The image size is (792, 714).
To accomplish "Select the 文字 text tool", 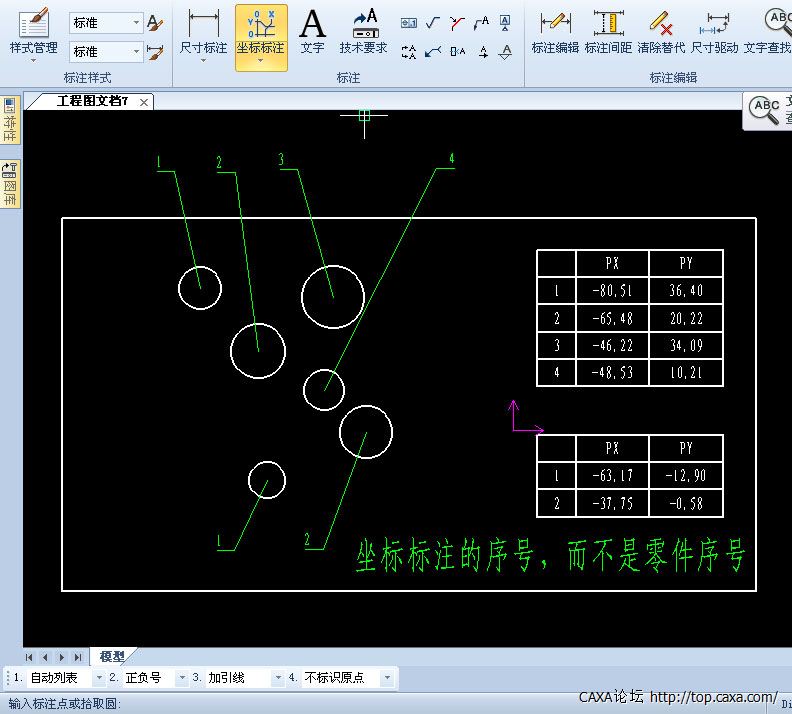I will click(x=313, y=31).
